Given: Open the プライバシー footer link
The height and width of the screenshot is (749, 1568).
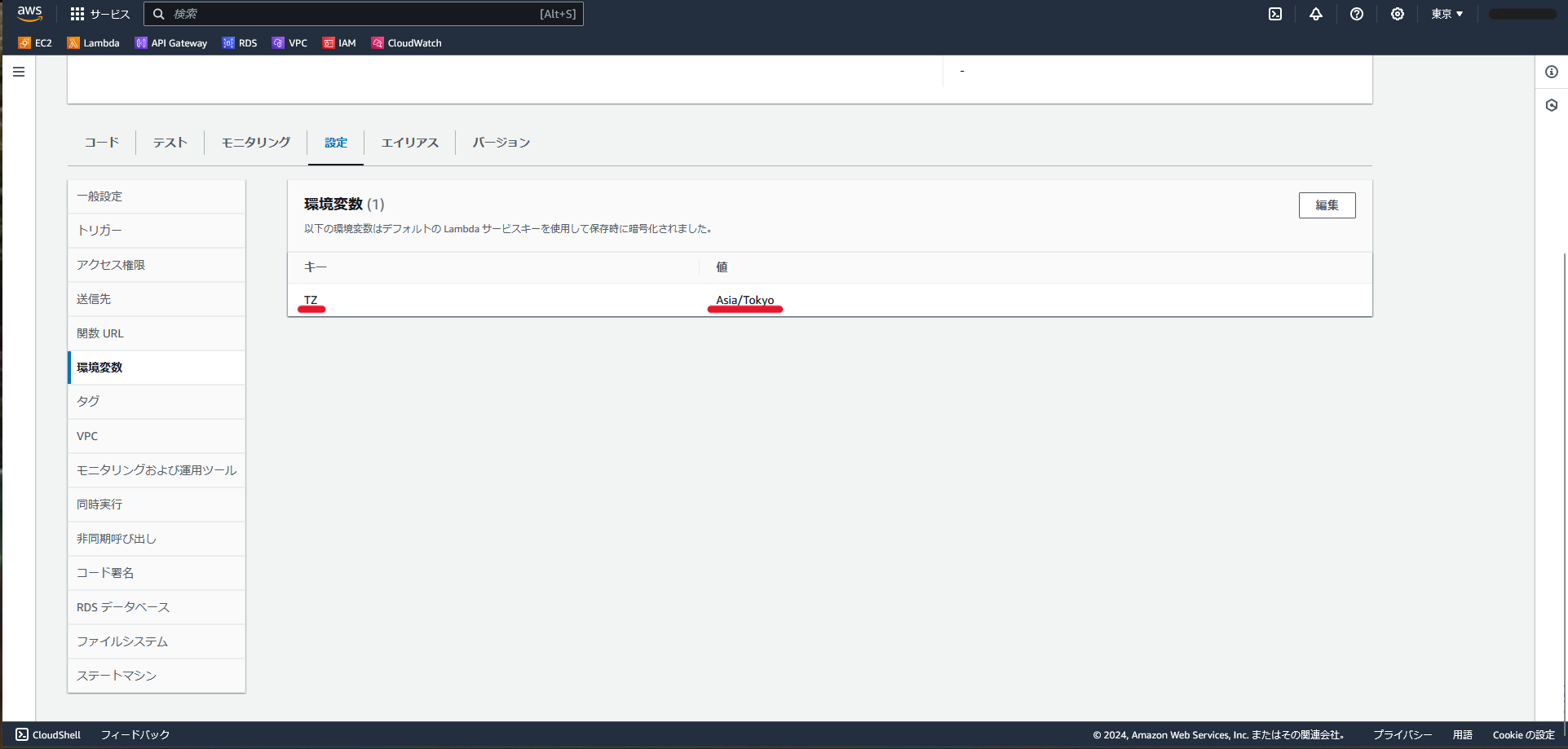Looking at the screenshot, I should [x=1402, y=734].
